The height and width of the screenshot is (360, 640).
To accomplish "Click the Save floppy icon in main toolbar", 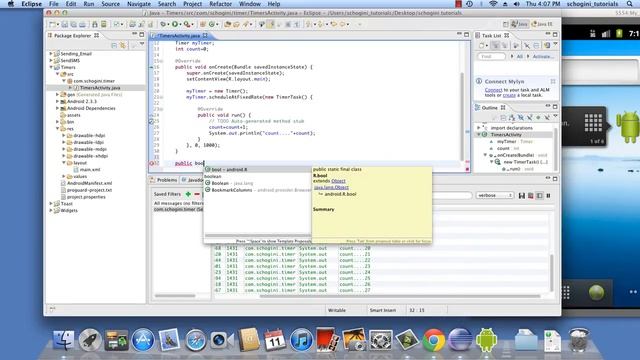I will tap(65, 24).
